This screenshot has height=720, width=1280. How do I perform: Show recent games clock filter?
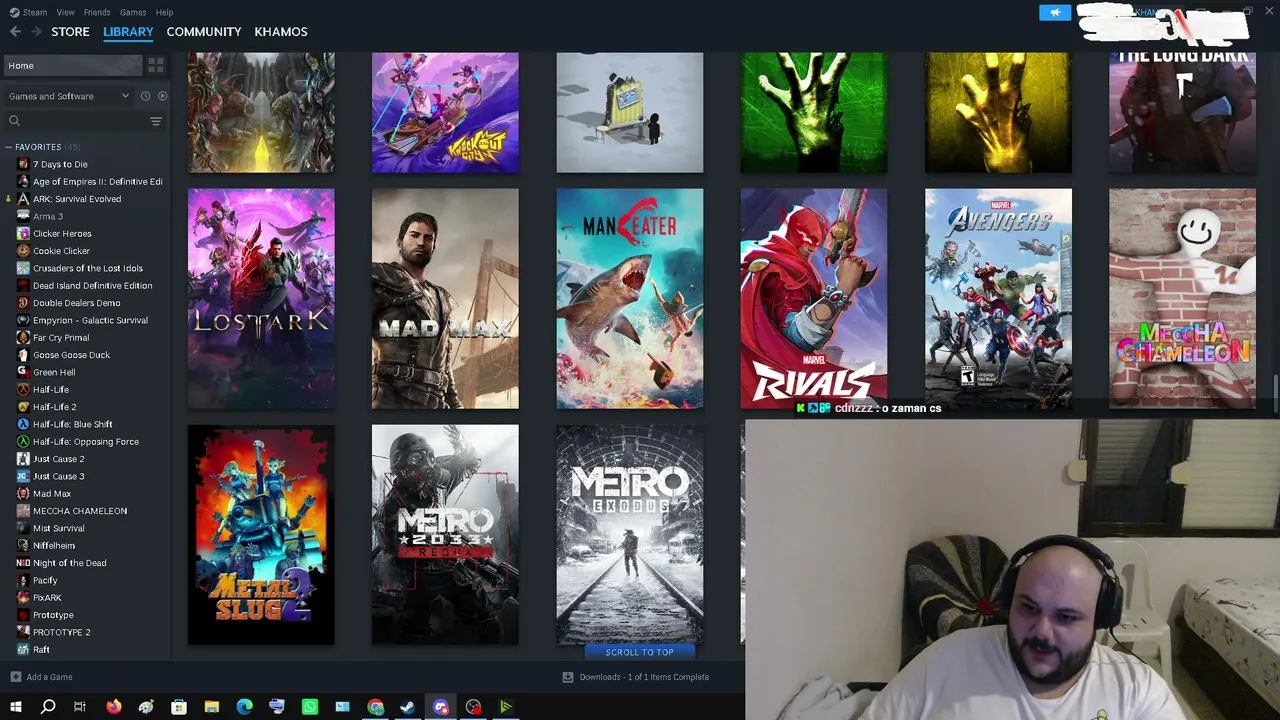pos(145,96)
